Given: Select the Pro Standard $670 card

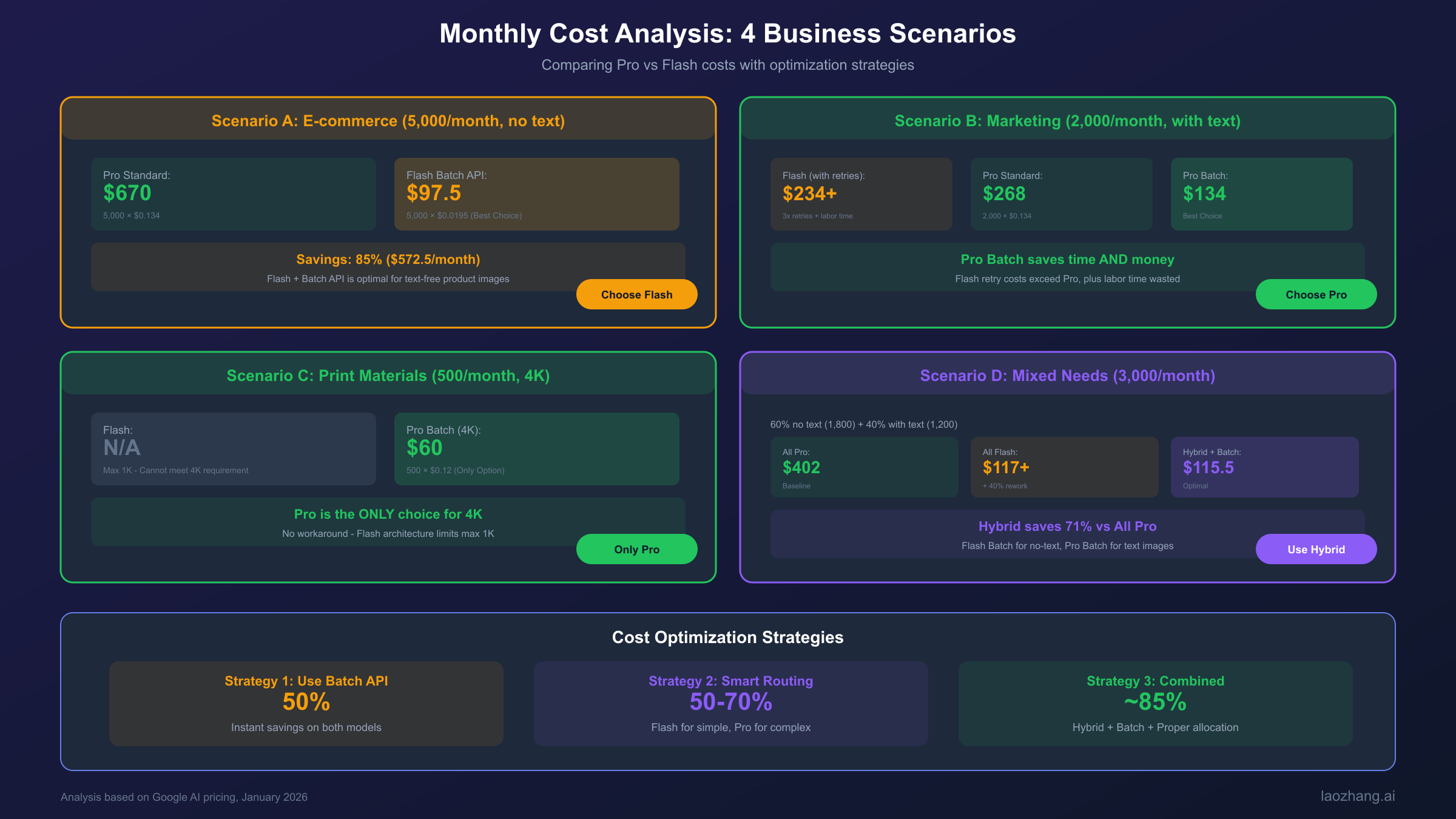Looking at the screenshot, I should point(233,194).
